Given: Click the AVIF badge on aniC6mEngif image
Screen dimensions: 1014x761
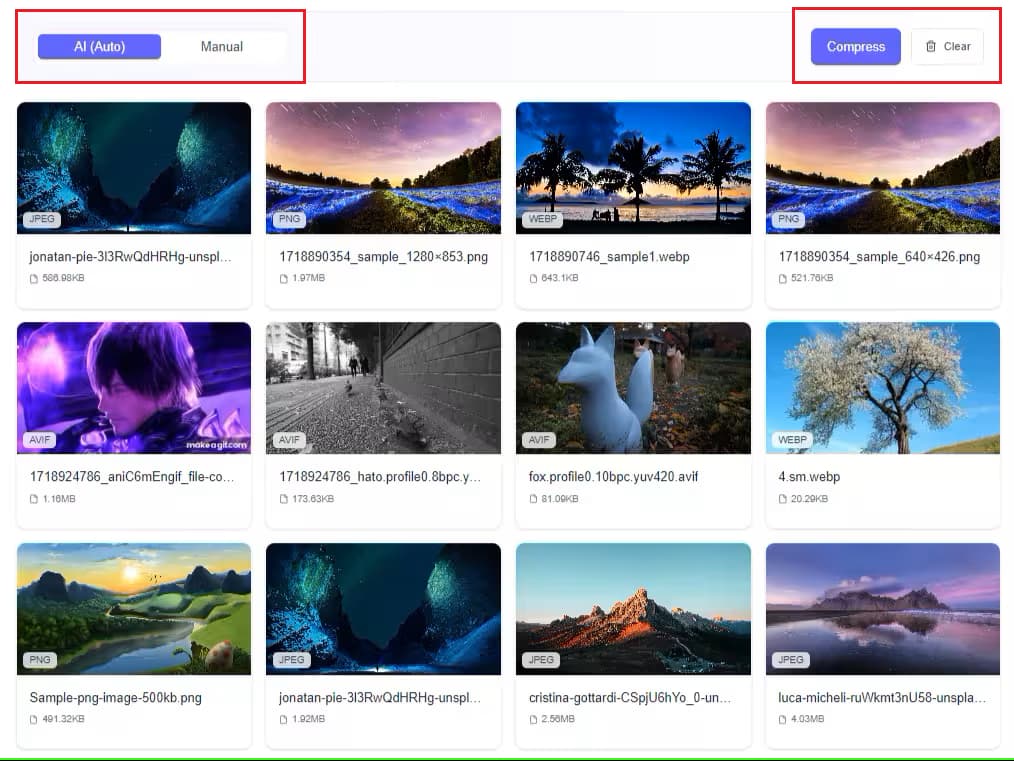Looking at the screenshot, I should click(x=39, y=440).
